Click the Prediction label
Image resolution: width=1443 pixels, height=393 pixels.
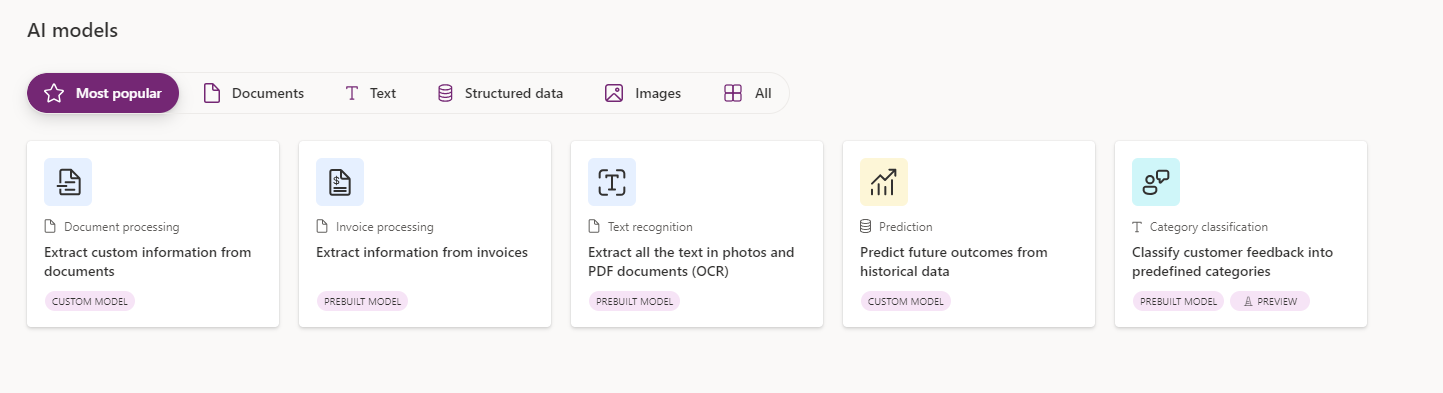(x=906, y=227)
